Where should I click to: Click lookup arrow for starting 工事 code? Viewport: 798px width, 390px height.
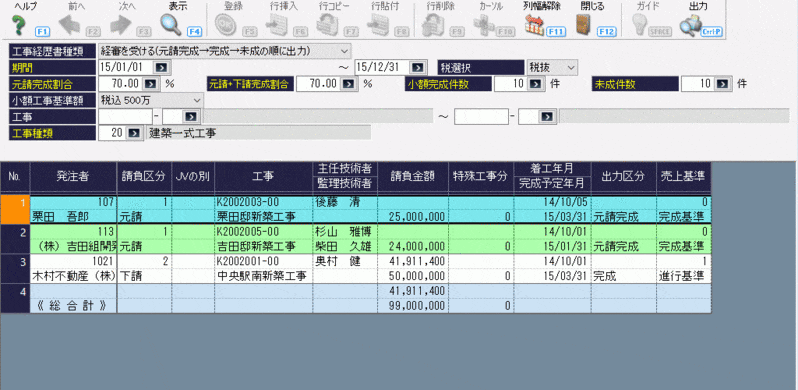coord(190,117)
